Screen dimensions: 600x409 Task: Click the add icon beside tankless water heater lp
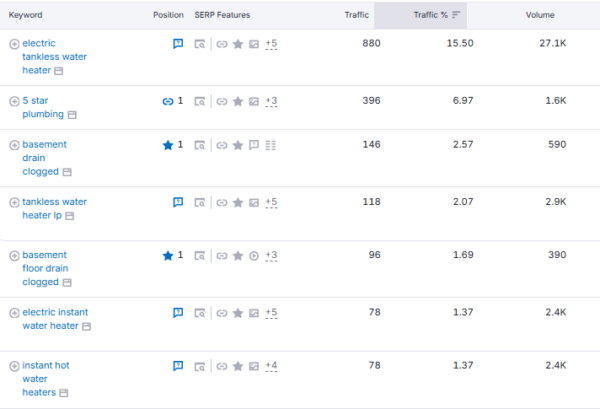tap(14, 202)
